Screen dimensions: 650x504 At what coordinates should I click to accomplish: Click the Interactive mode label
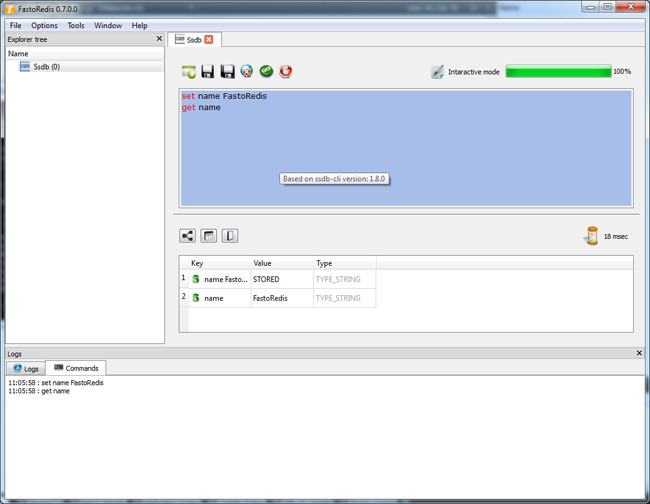click(x=474, y=72)
